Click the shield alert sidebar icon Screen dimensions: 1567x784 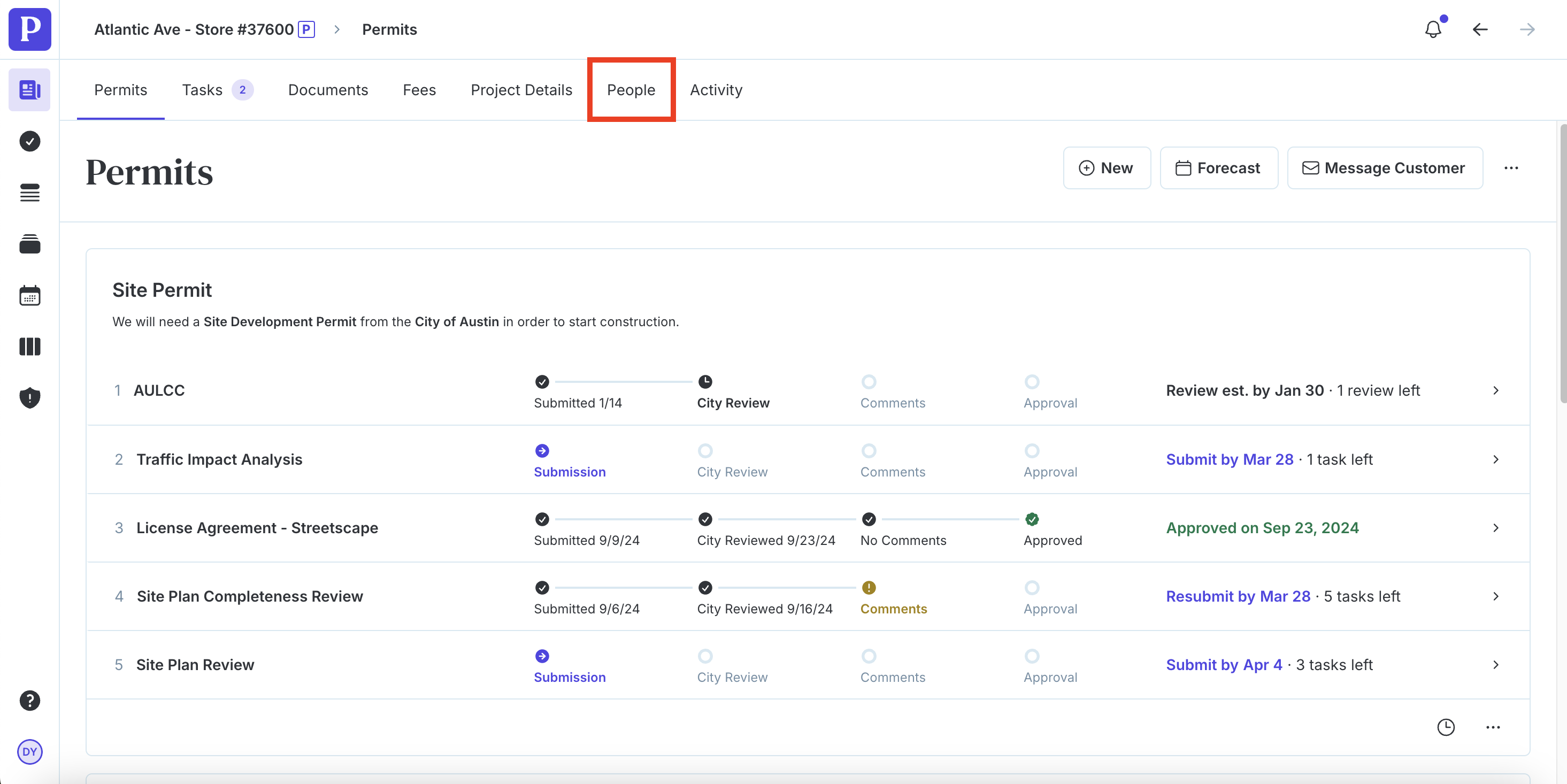[x=29, y=398]
